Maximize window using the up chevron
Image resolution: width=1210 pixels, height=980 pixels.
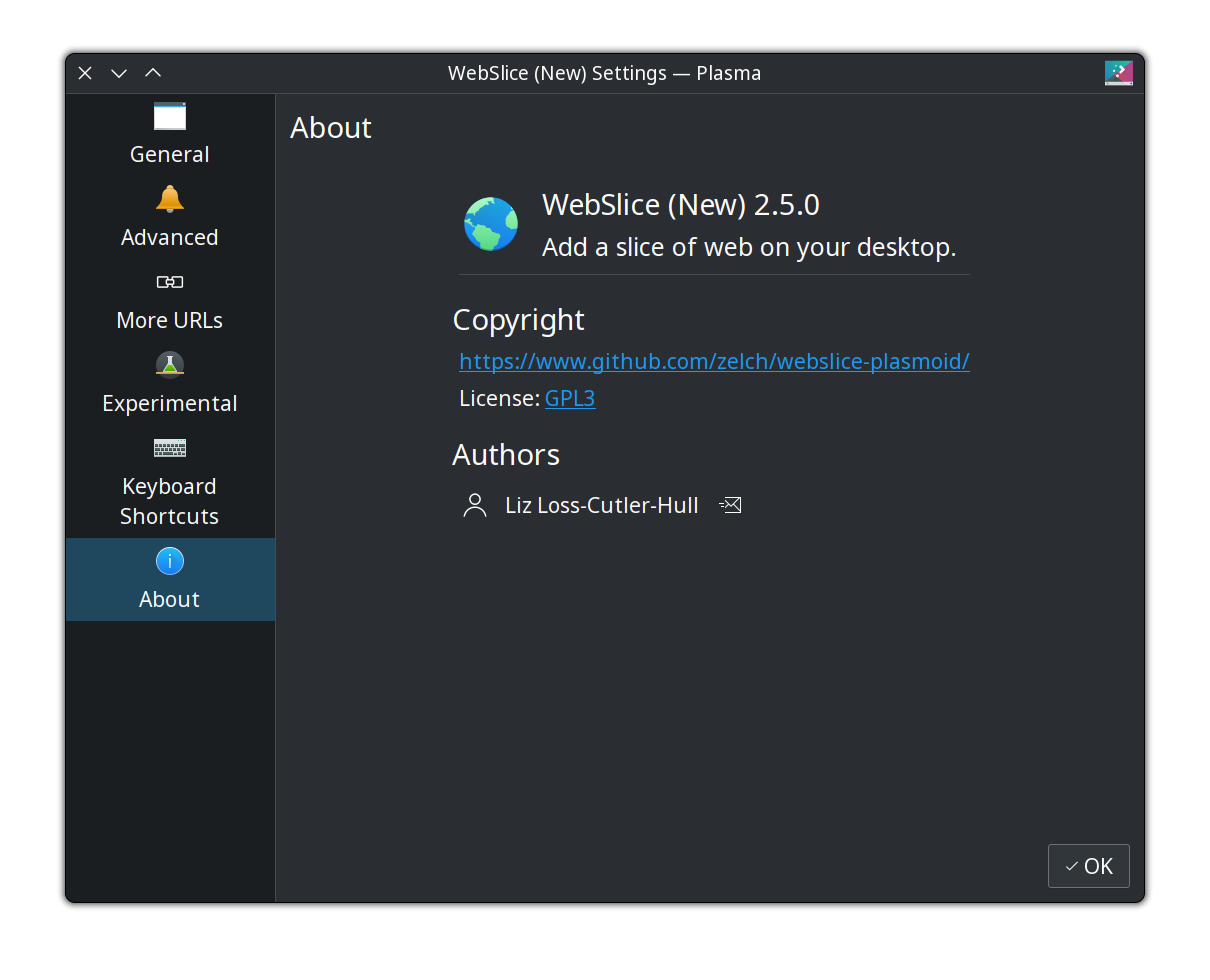click(x=153, y=73)
